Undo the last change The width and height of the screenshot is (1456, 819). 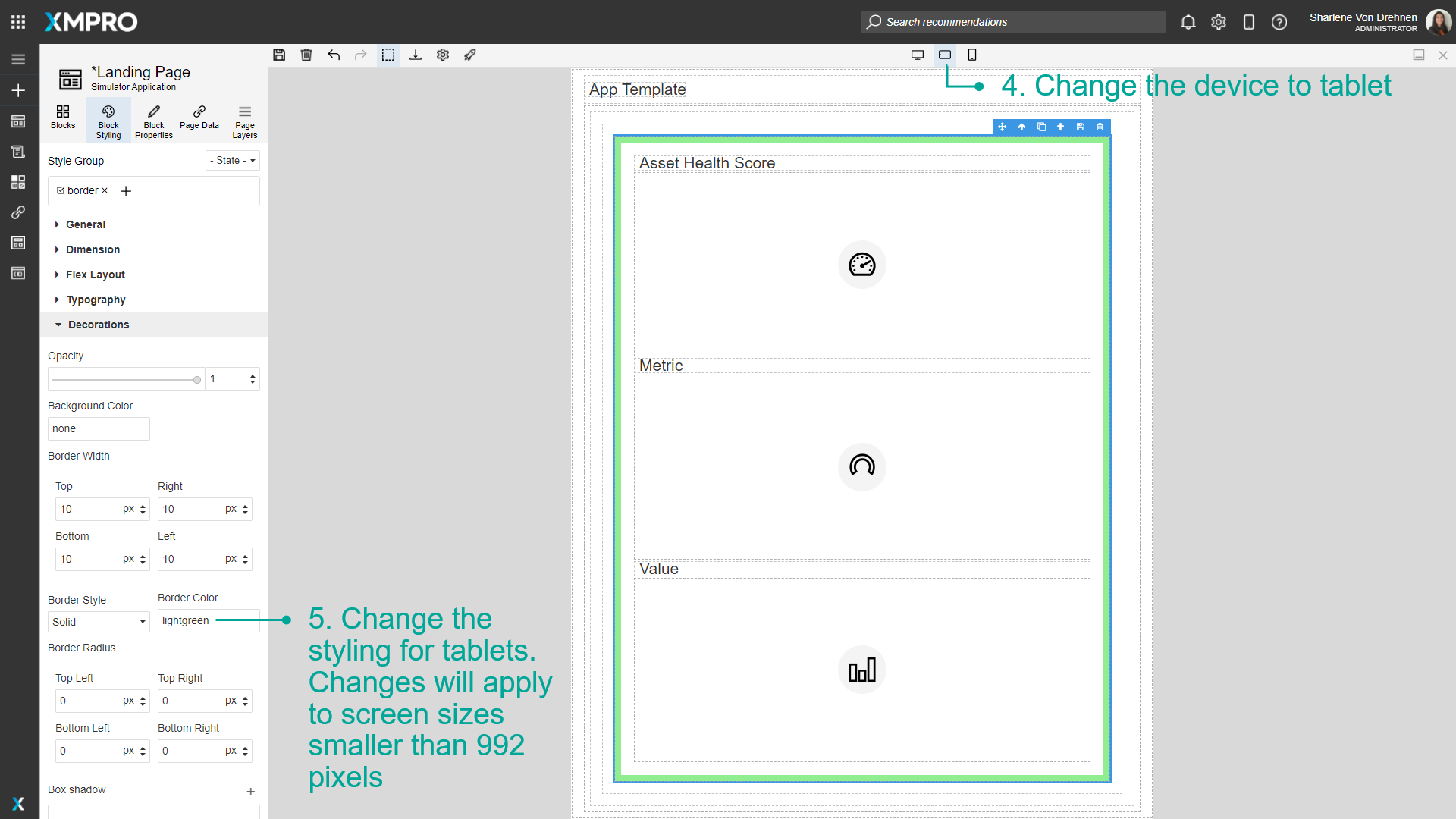click(x=334, y=55)
